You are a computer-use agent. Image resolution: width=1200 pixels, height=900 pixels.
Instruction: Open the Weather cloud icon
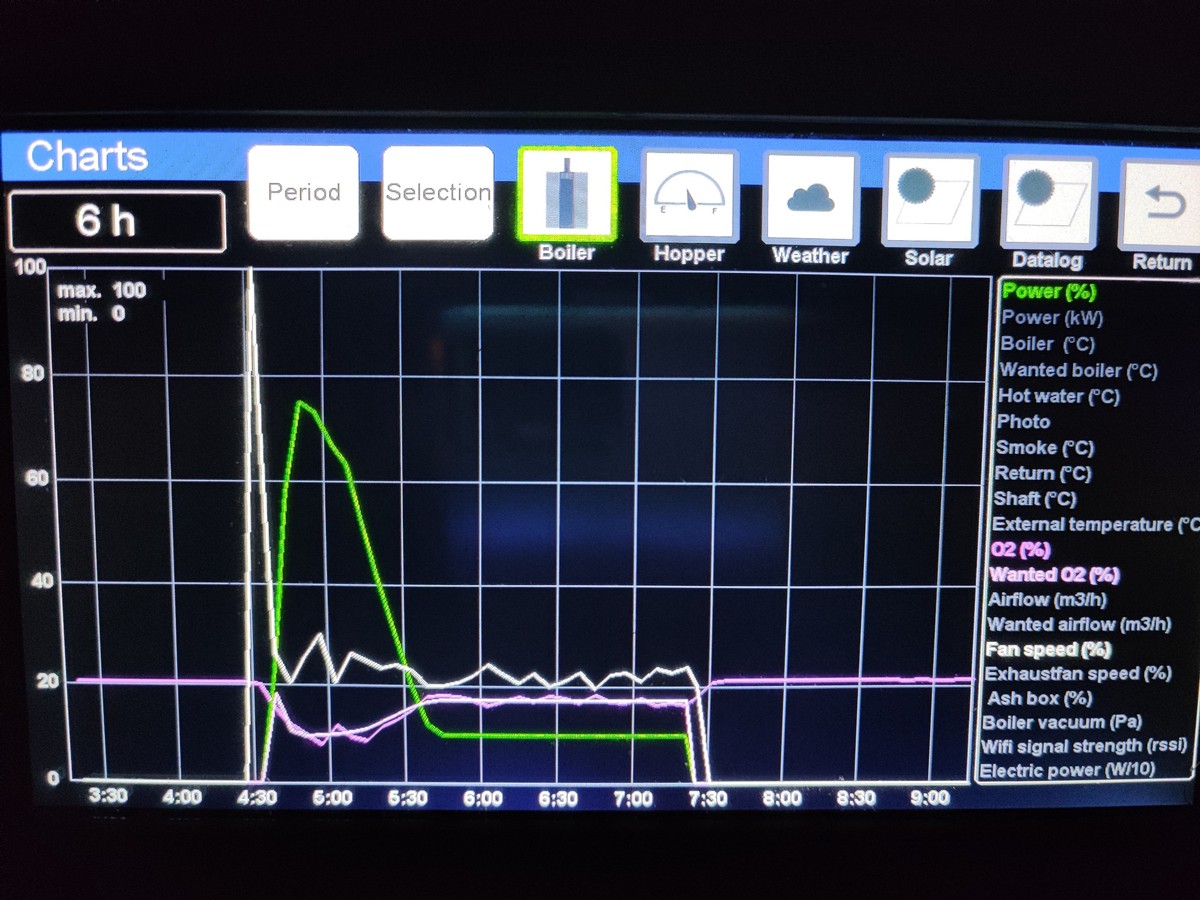810,198
